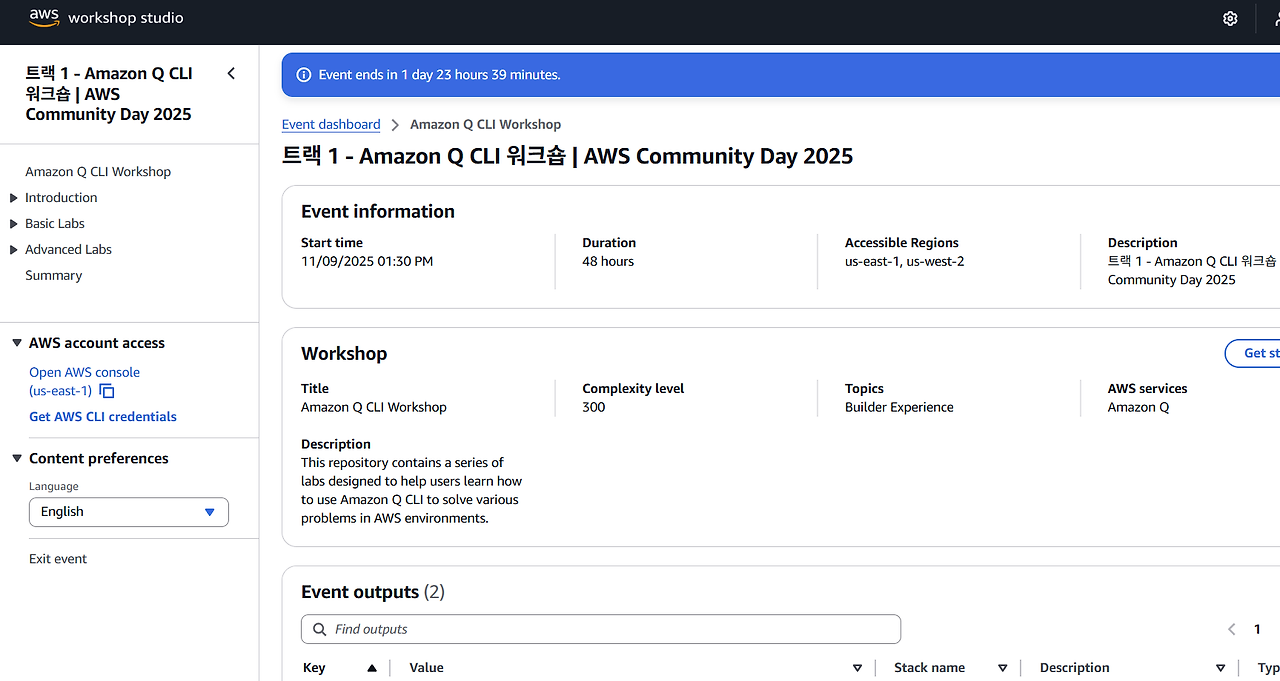
Task: Click the Topics value Builder Experience
Action: pos(899,408)
